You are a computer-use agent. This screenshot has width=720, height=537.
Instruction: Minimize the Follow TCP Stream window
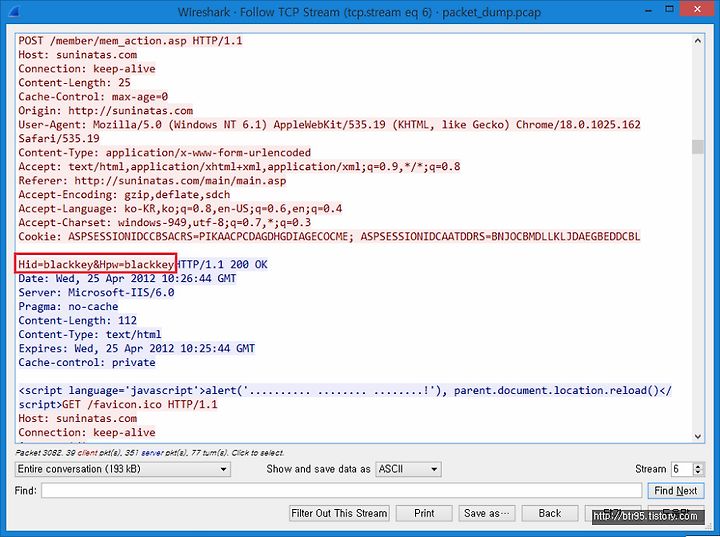click(649, 11)
